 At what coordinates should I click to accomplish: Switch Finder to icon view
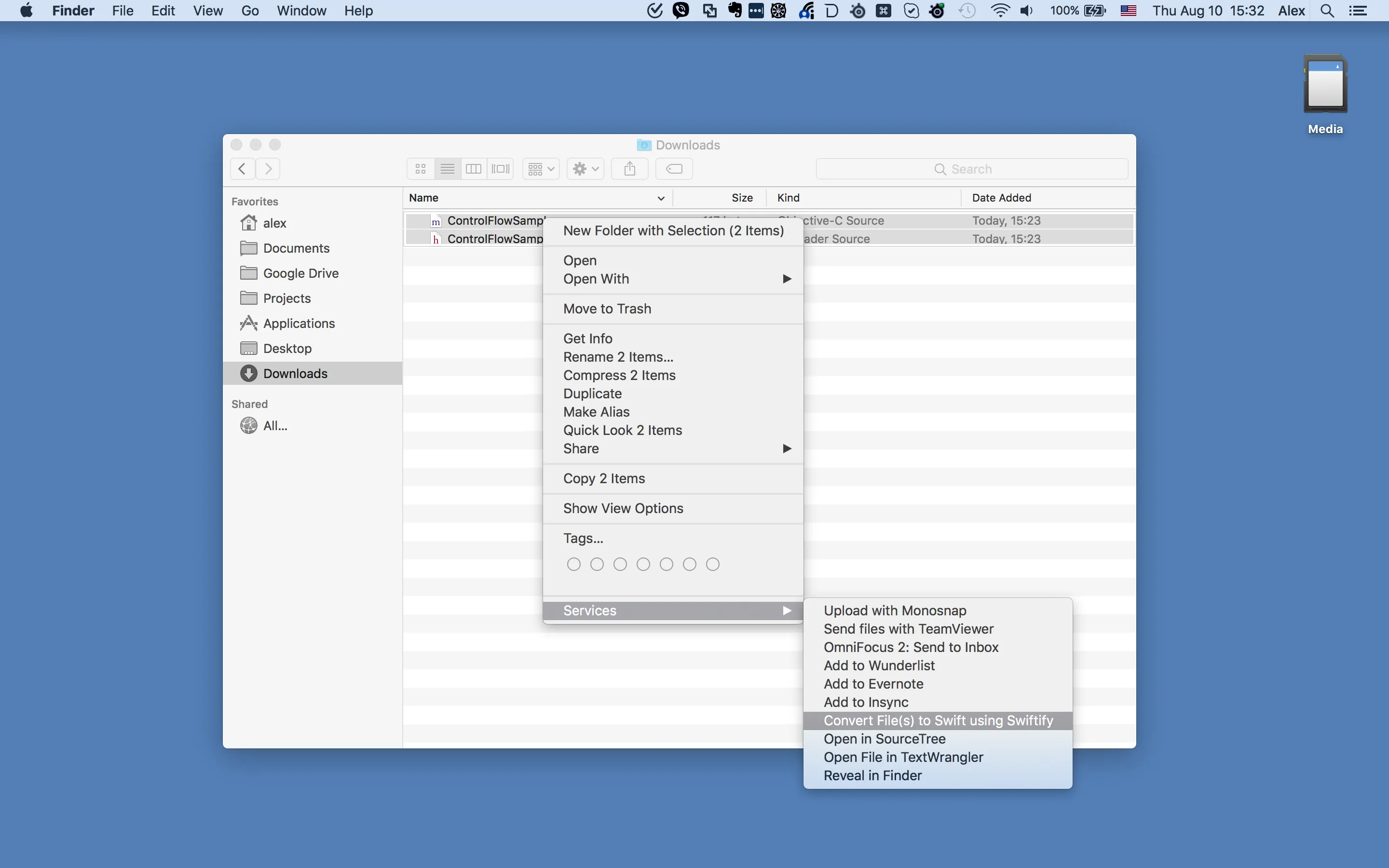[x=421, y=169]
